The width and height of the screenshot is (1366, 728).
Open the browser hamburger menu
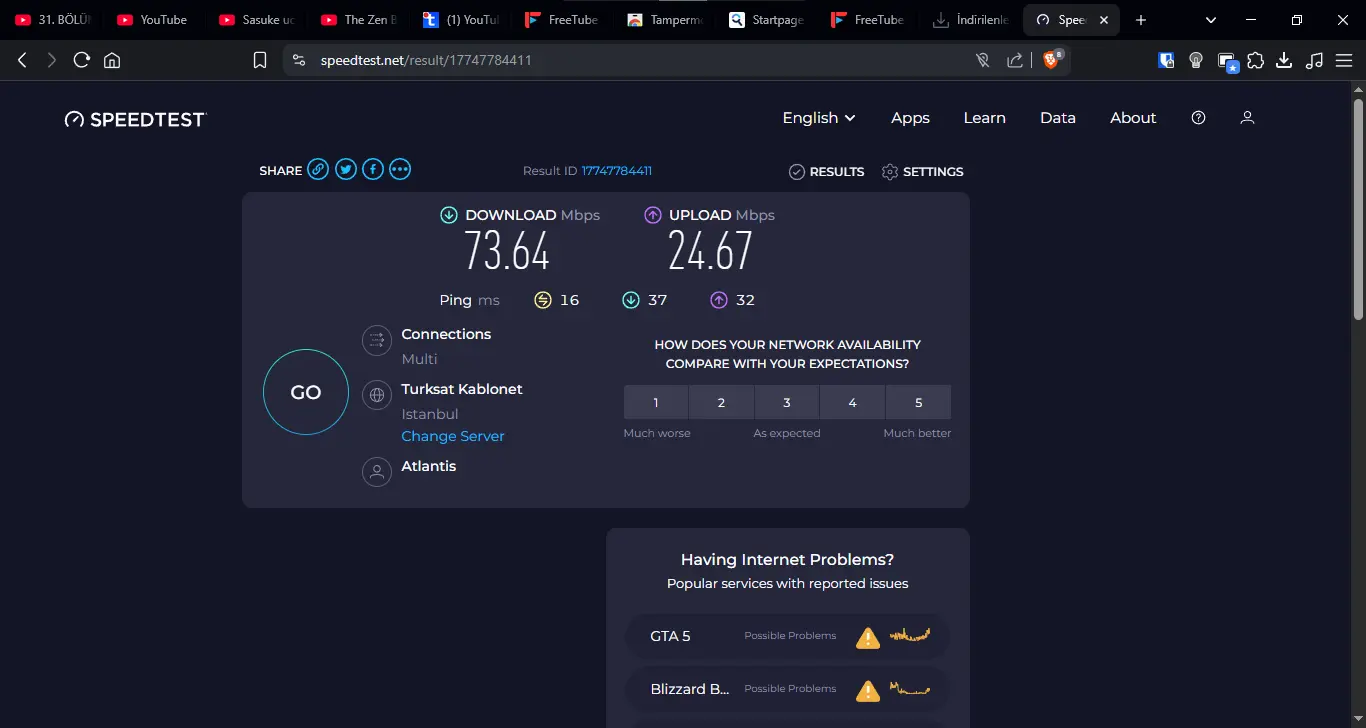pyautogui.click(x=1344, y=60)
